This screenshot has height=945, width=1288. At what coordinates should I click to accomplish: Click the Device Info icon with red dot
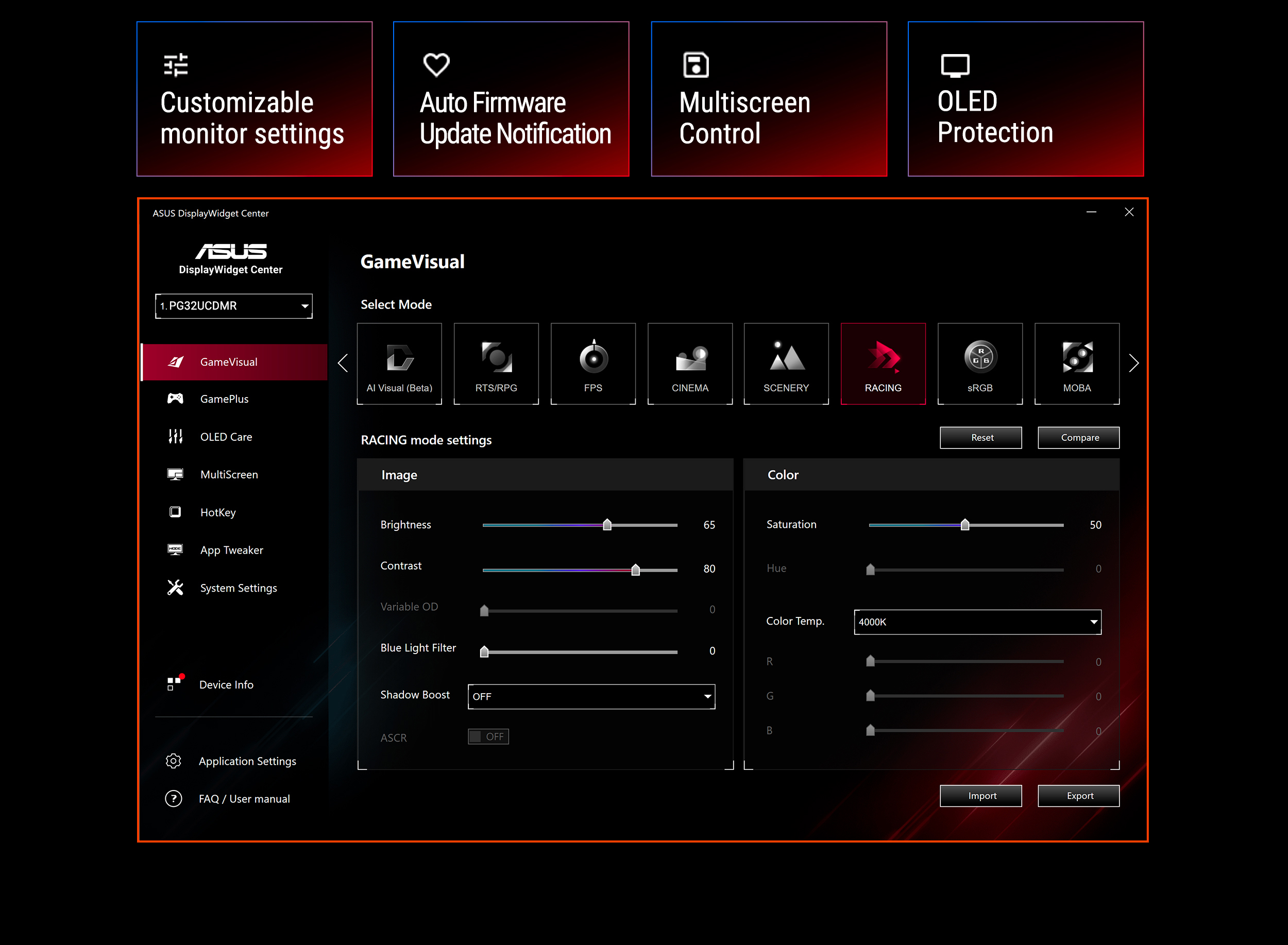[x=175, y=682]
